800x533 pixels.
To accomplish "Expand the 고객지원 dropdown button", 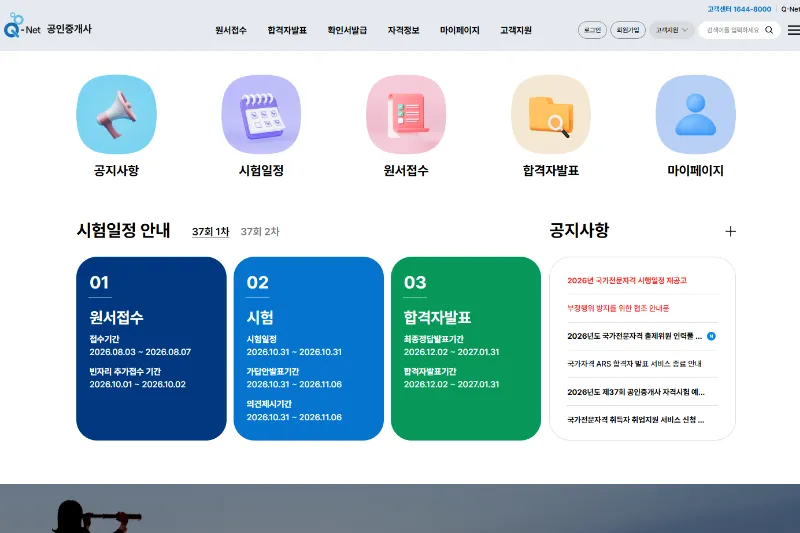I will (x=671, y=30).
